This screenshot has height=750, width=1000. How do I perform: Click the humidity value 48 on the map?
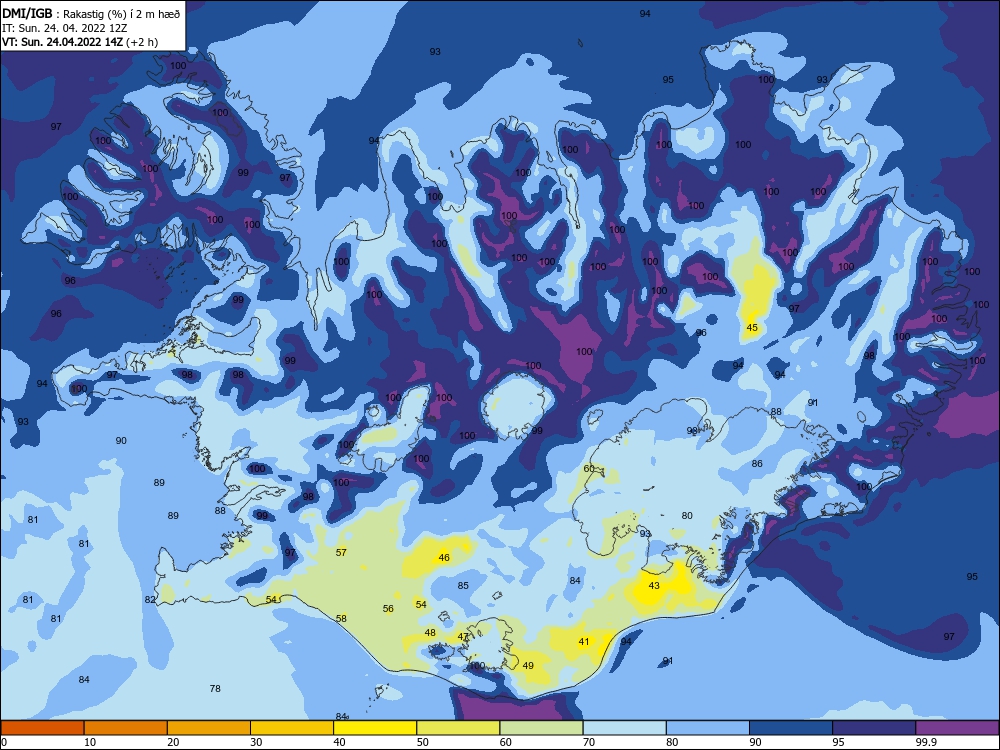point(430,633)
